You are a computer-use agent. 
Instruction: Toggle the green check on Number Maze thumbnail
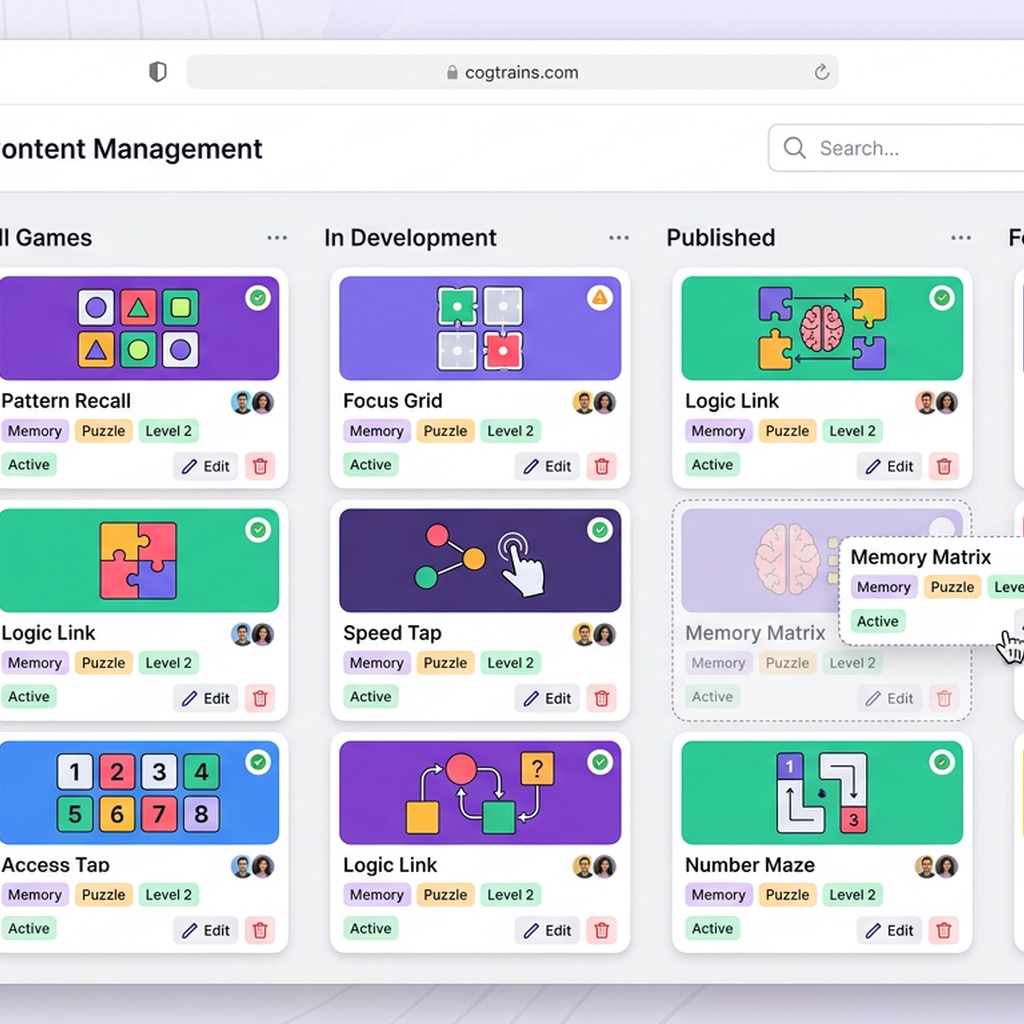[x=941, y=762]
